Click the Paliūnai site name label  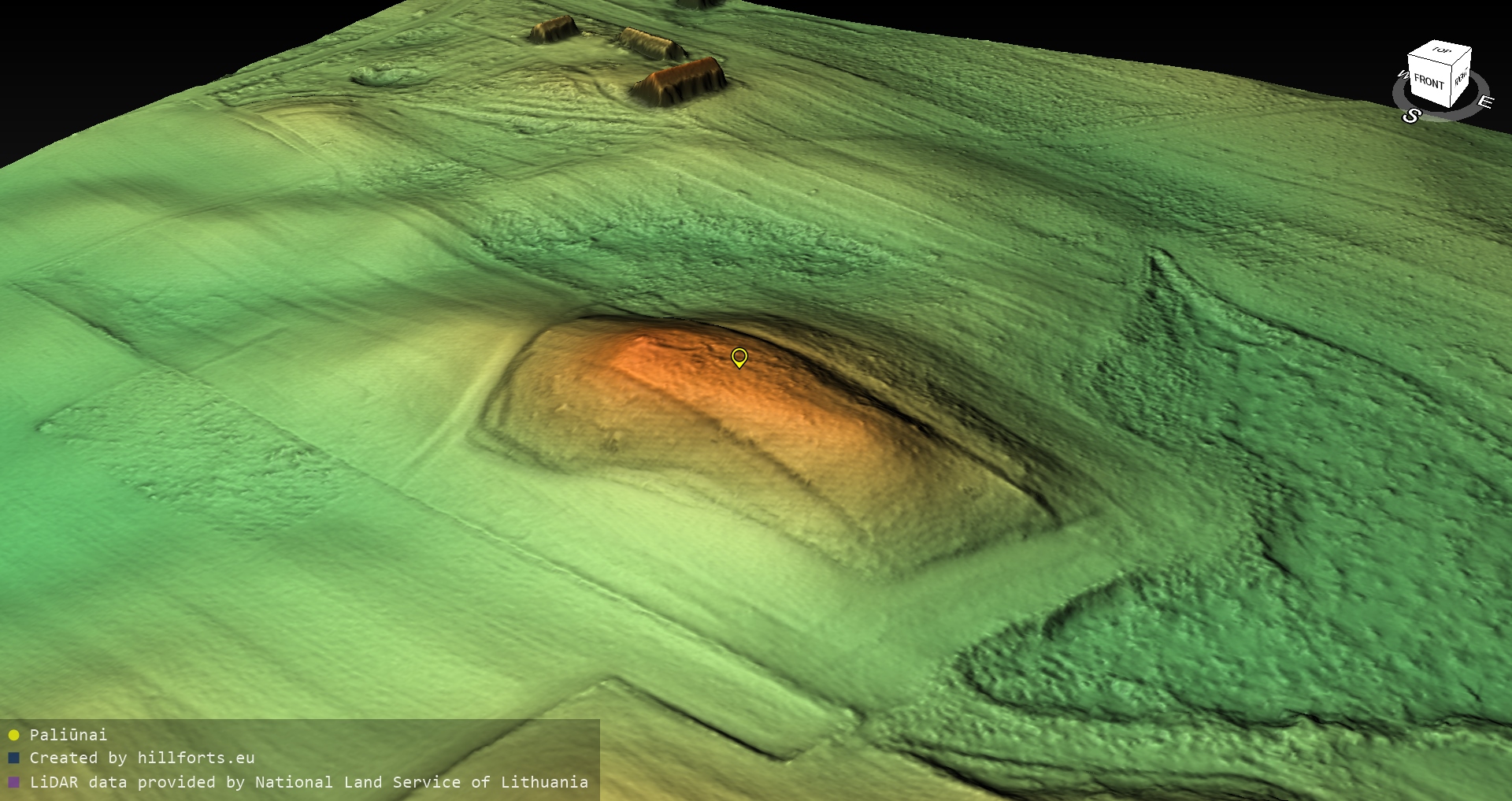click(x=68, y=735)
